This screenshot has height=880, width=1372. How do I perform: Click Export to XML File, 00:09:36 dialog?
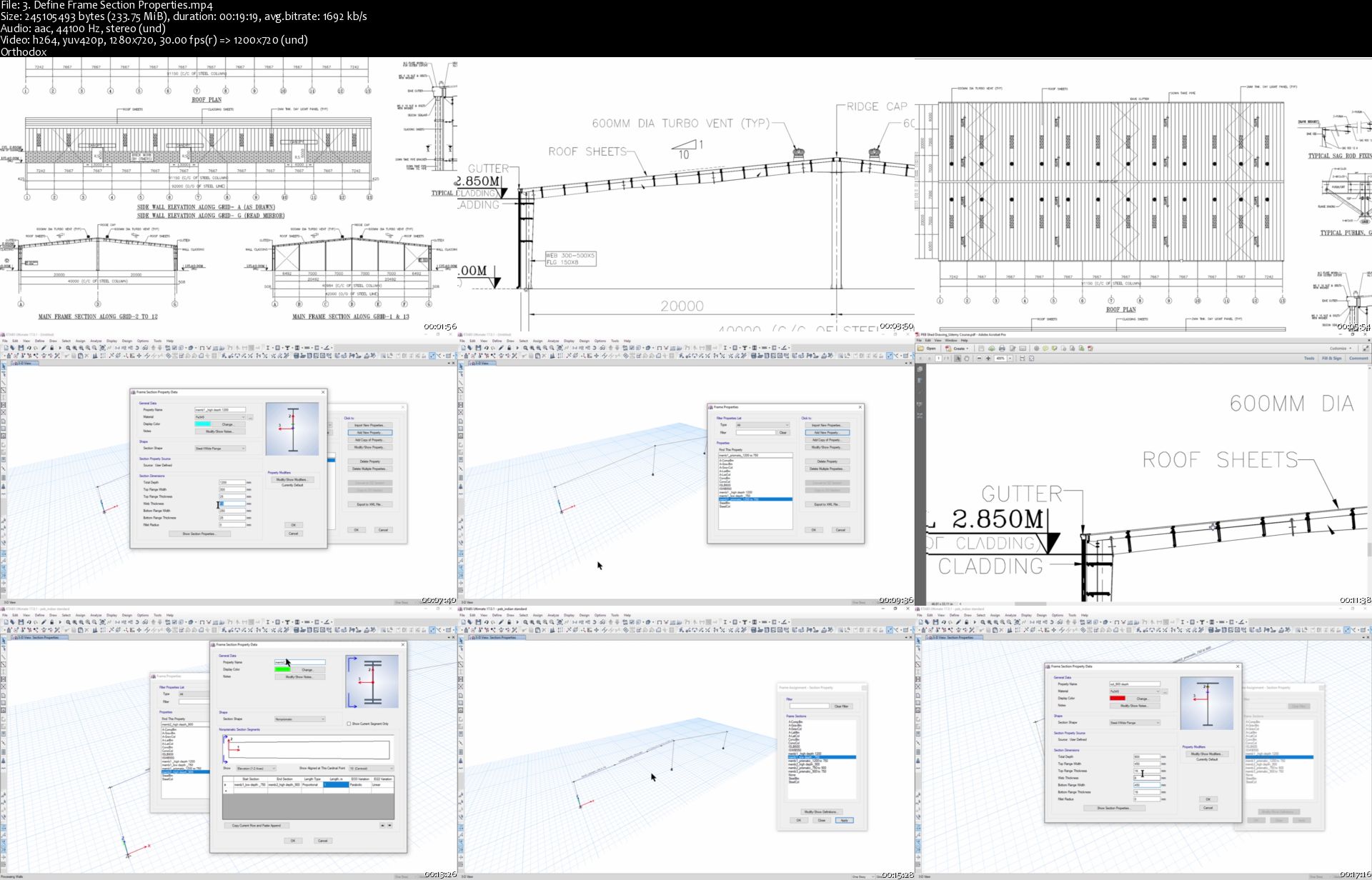tap(827, 504)
